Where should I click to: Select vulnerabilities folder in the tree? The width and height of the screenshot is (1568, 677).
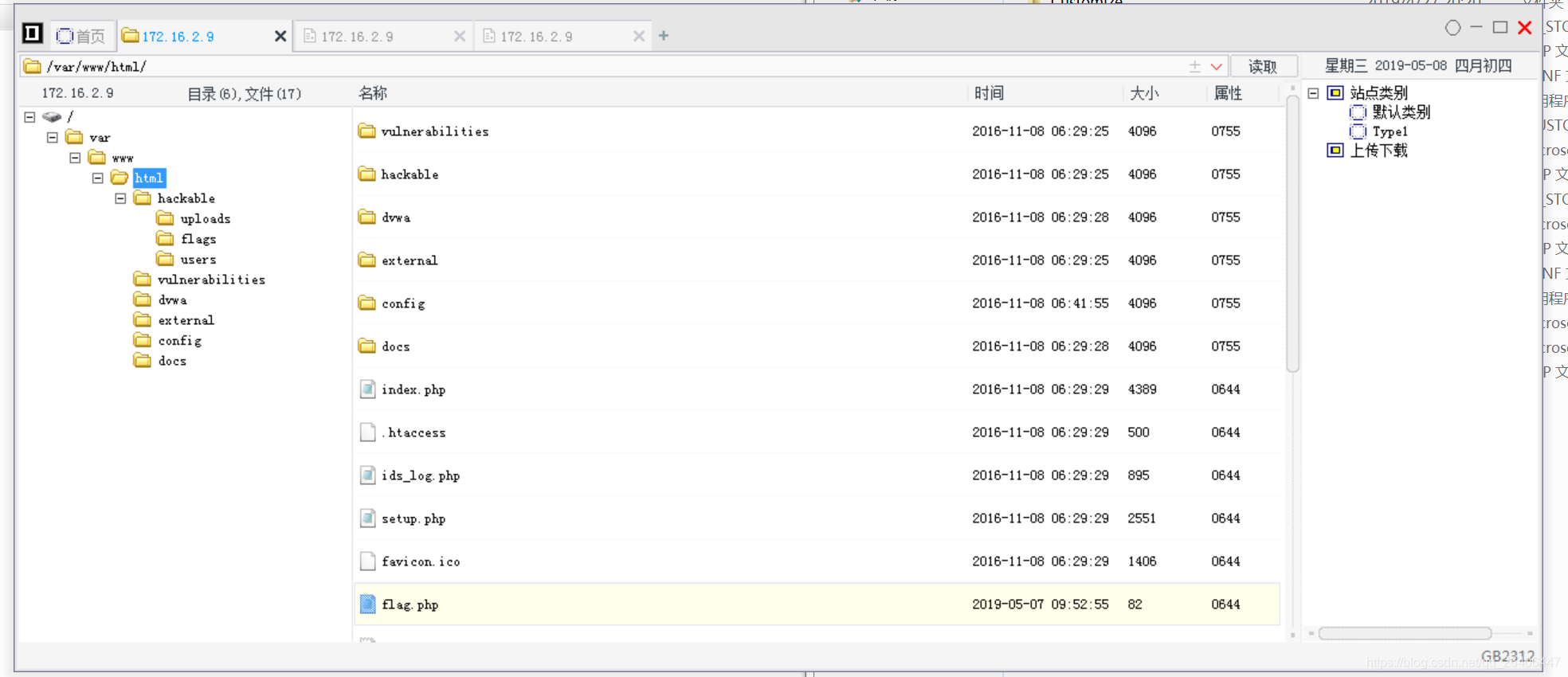click(x=211, y=280)
